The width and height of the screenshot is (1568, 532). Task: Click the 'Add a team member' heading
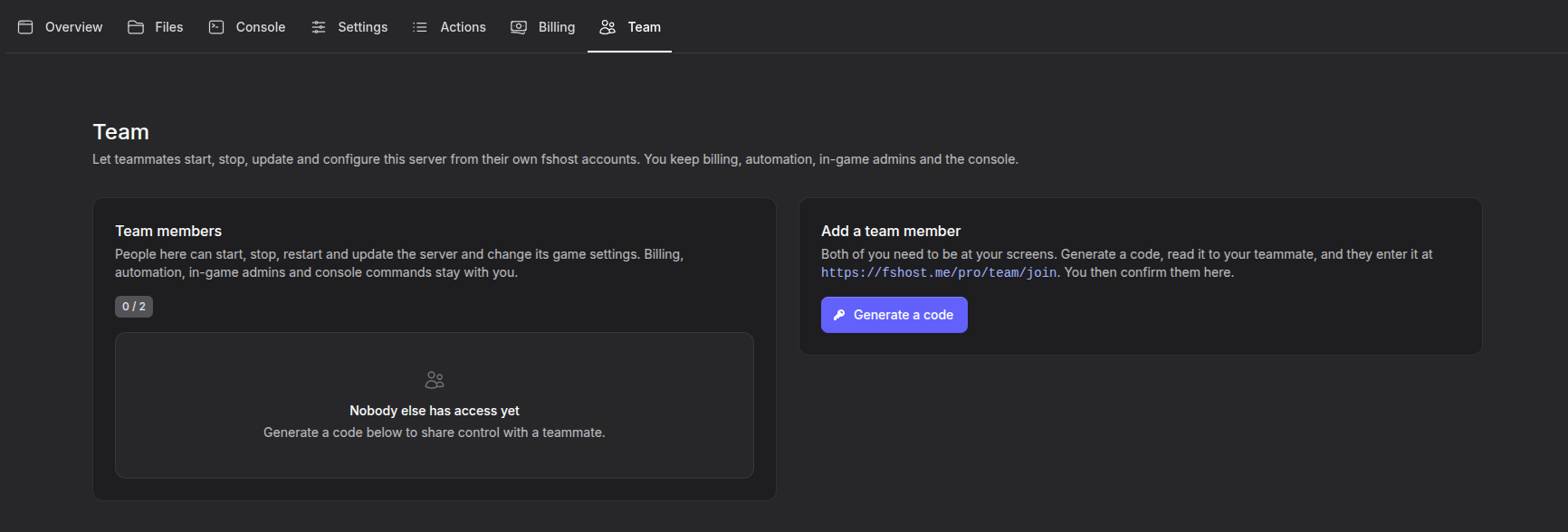pos(891,232)
